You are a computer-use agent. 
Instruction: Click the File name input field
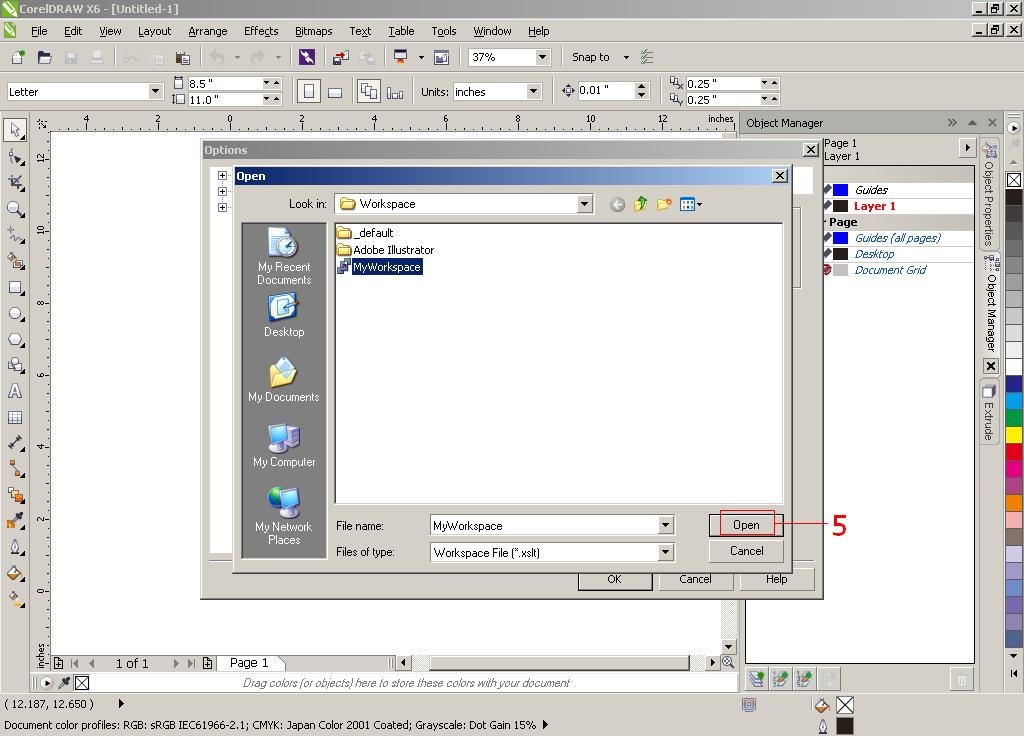click(544, 525)
